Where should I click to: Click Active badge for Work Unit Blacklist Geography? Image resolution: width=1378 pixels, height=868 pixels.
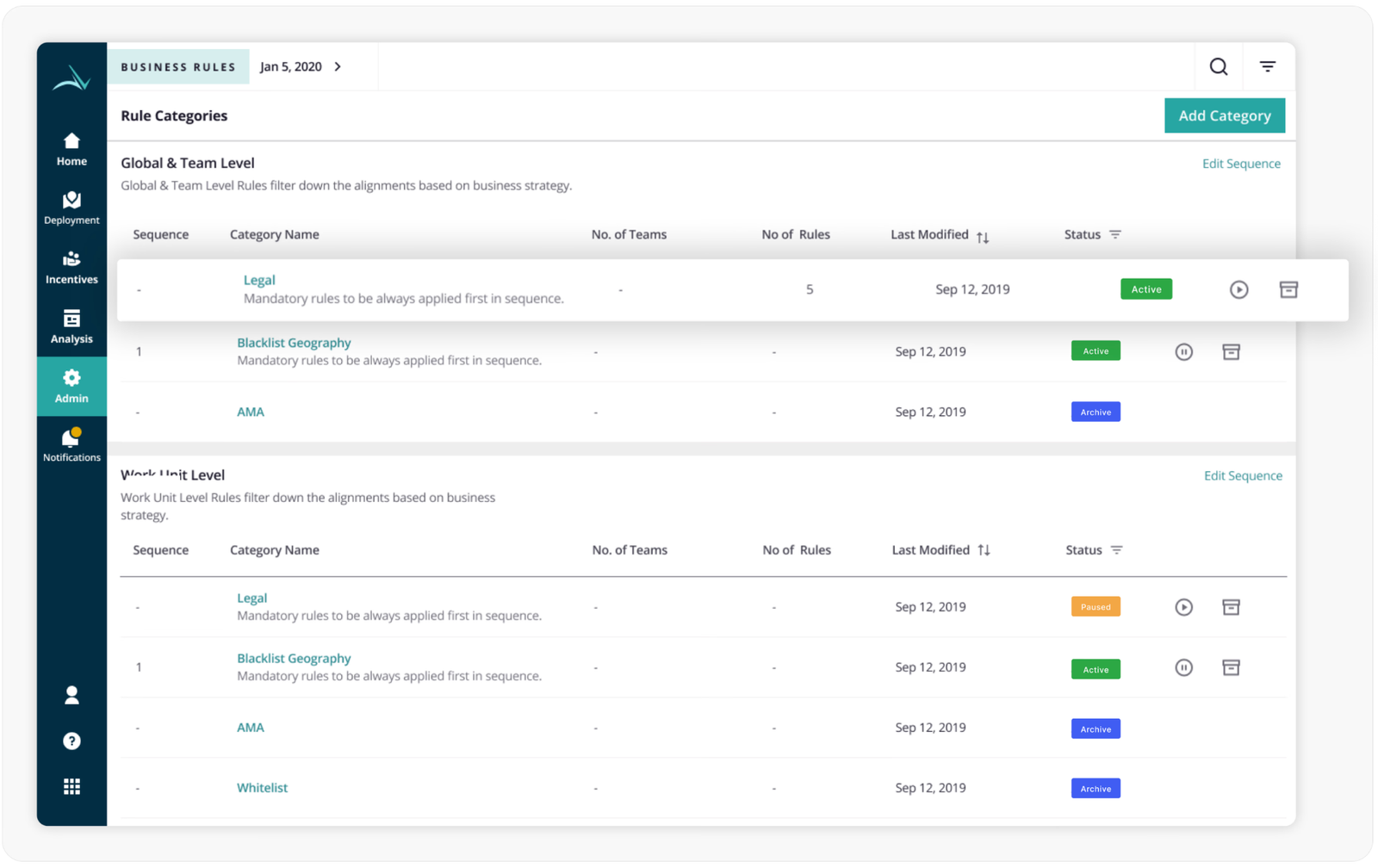[1096, 670]
